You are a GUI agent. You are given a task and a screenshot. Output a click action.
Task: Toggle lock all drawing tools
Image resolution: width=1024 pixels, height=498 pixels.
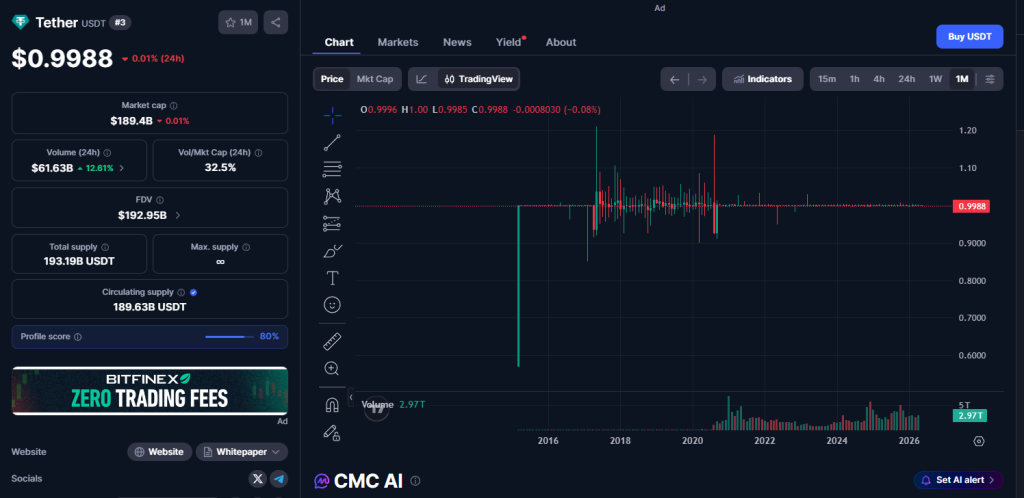click(x=332, y=433)
